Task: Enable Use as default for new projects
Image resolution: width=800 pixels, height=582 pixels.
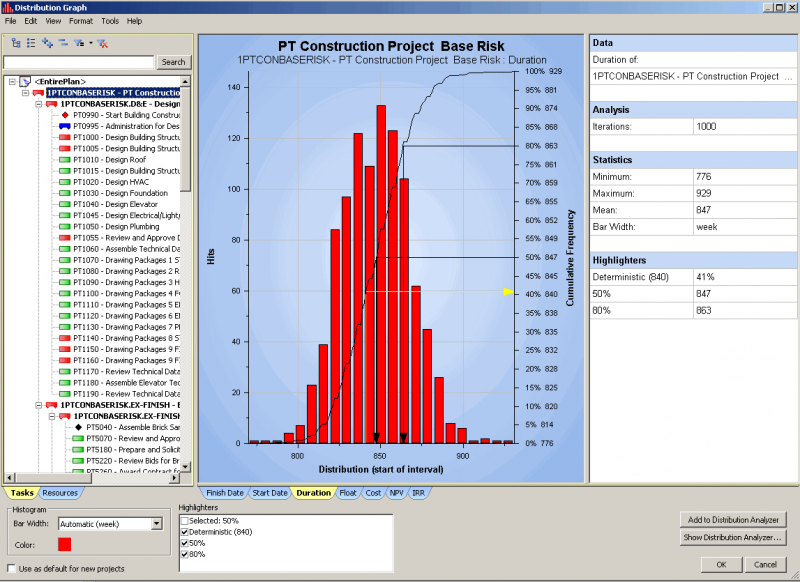Action: [x=11, y=568]
